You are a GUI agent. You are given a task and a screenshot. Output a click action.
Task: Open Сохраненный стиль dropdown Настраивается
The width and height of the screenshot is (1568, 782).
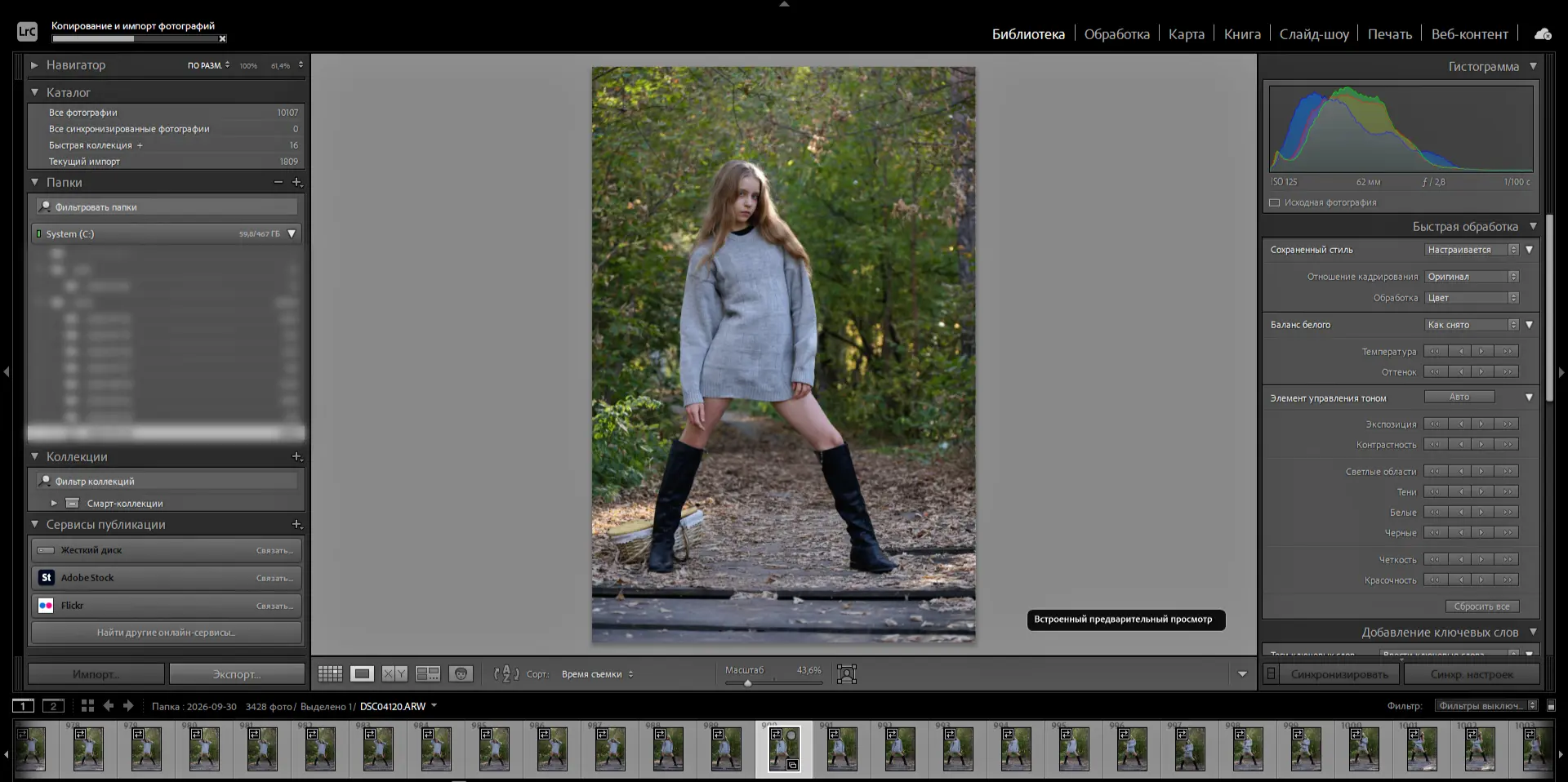coord(1472,250)
